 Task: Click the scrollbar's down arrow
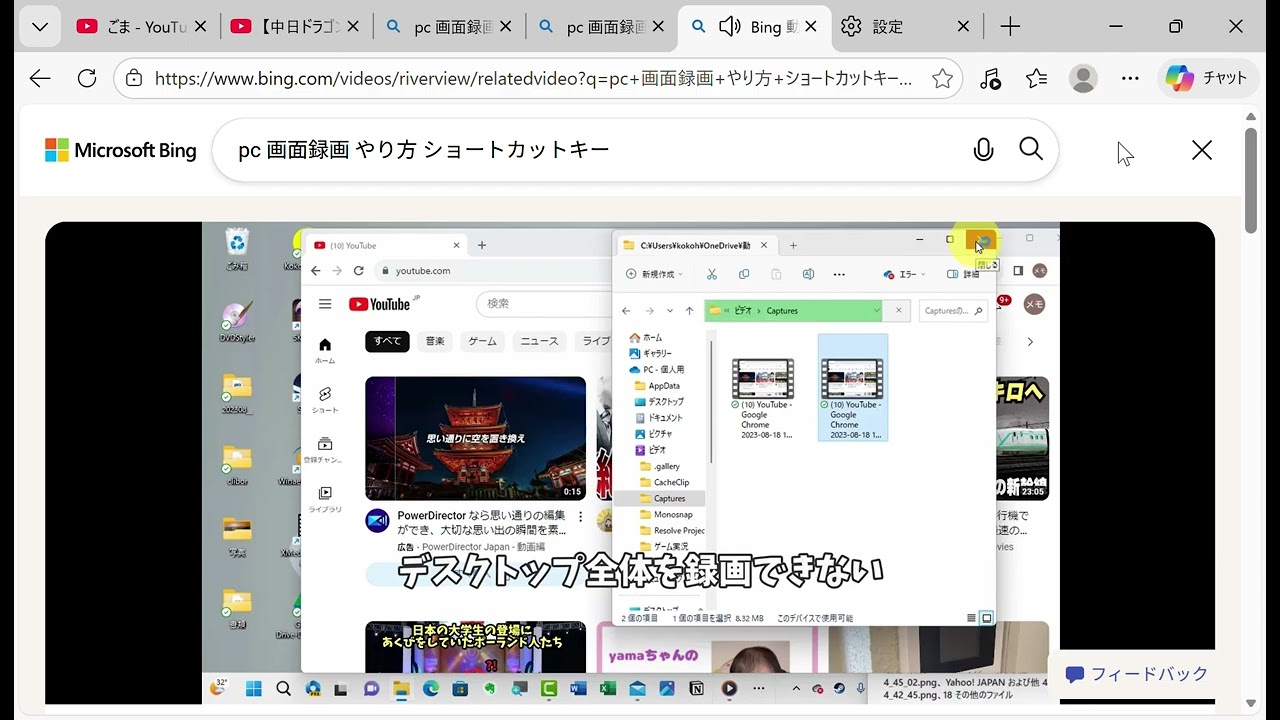point(1250,704)
